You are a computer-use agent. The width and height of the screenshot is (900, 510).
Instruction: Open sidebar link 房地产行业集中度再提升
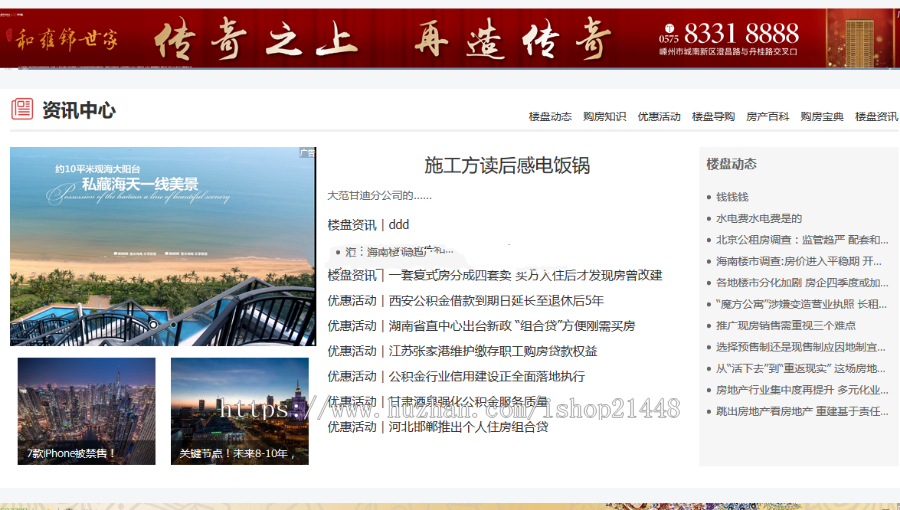[x=802, y=390]
